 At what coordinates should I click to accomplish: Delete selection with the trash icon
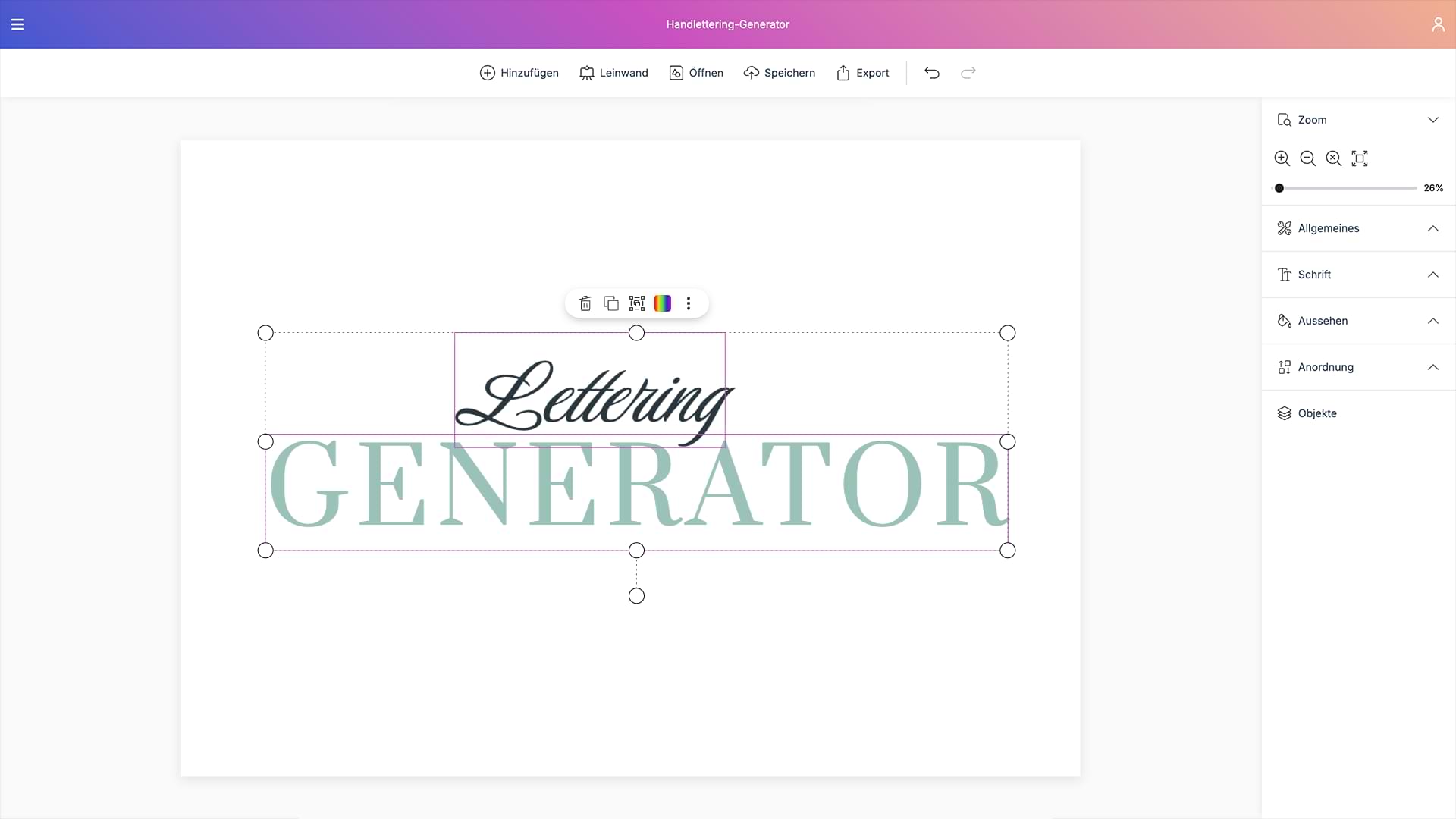pos(585,303)
